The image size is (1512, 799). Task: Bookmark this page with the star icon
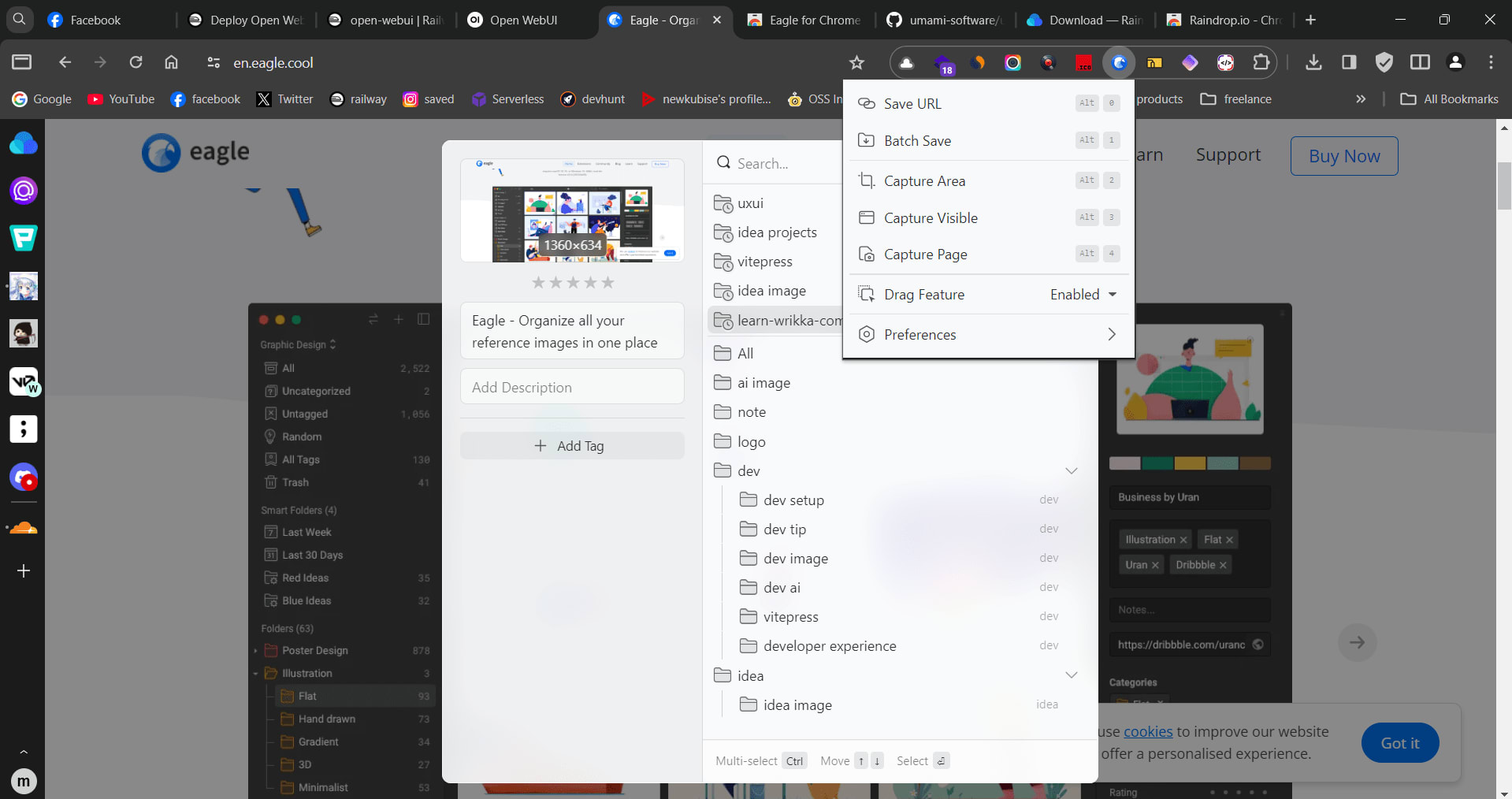(856, 63)
